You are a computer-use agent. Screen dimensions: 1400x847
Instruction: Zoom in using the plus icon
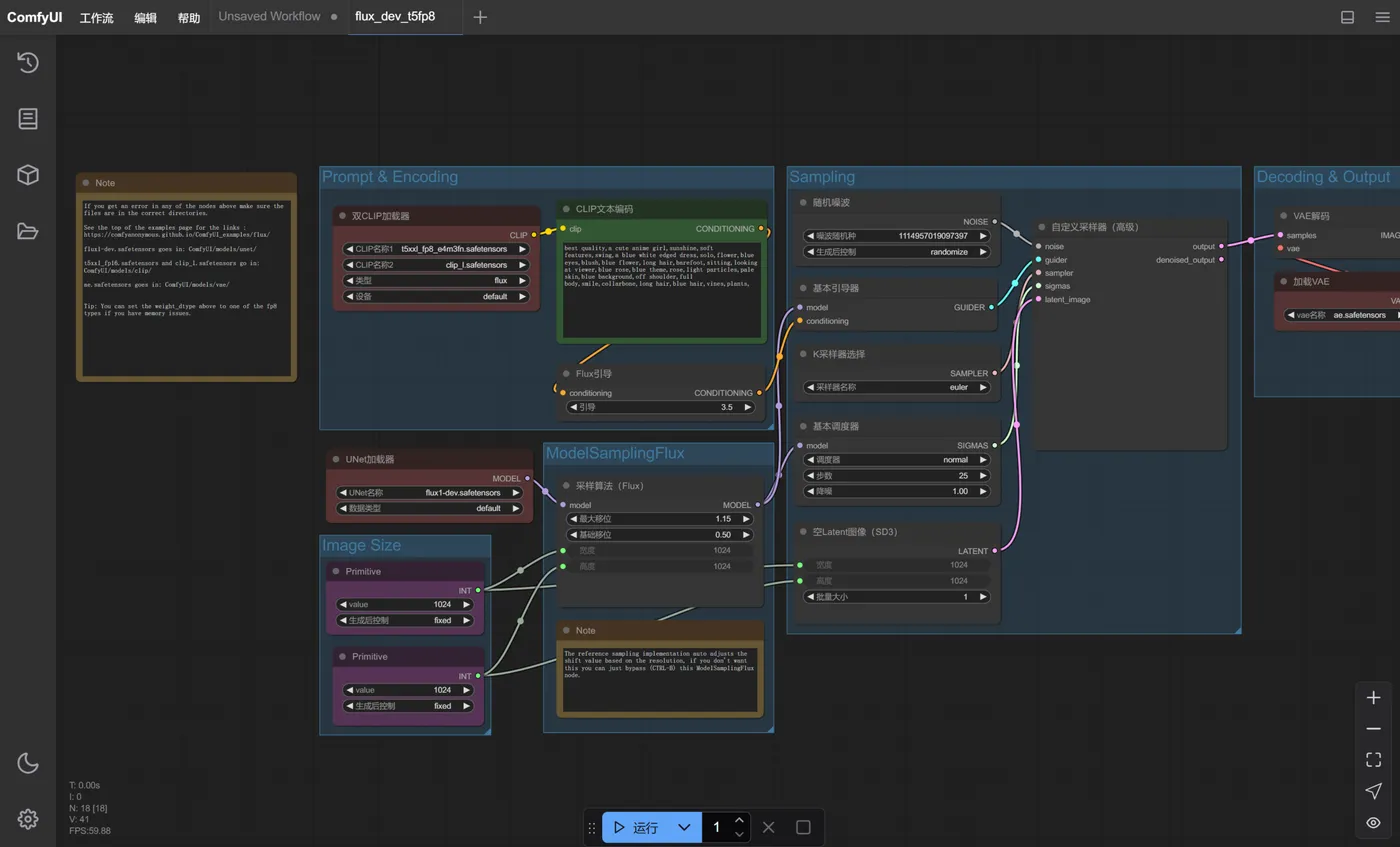pos(1373,698)
